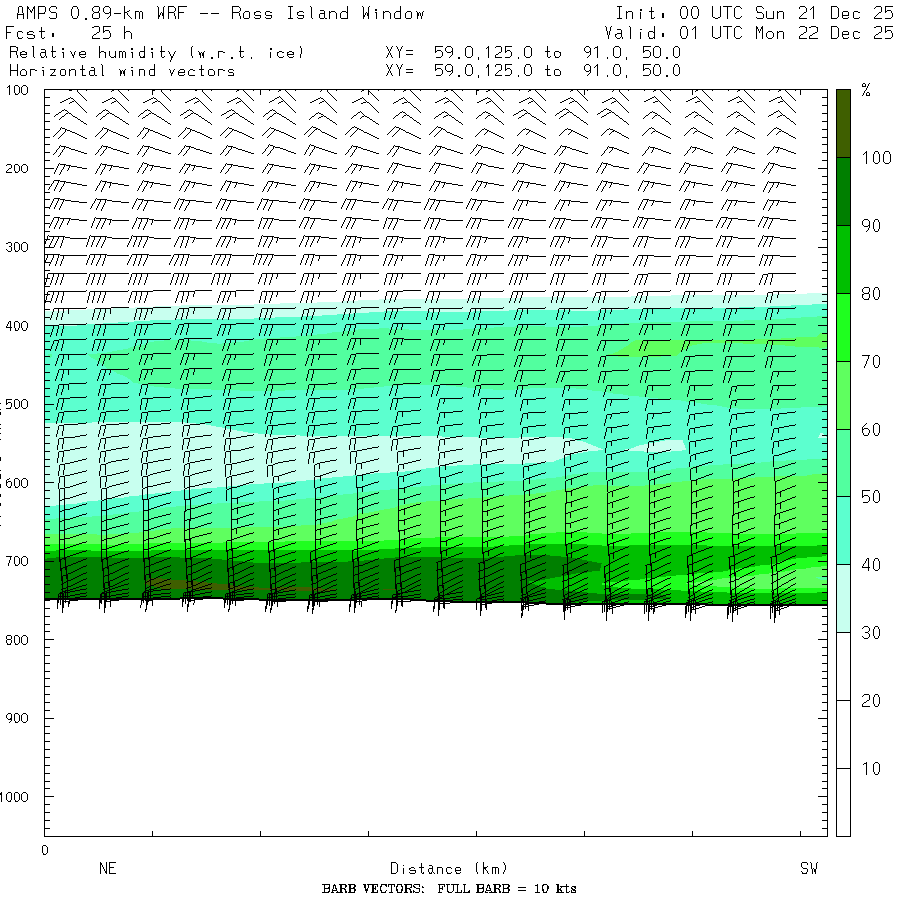
Task: Click the color bar label 50
Action: coord(871,497)
